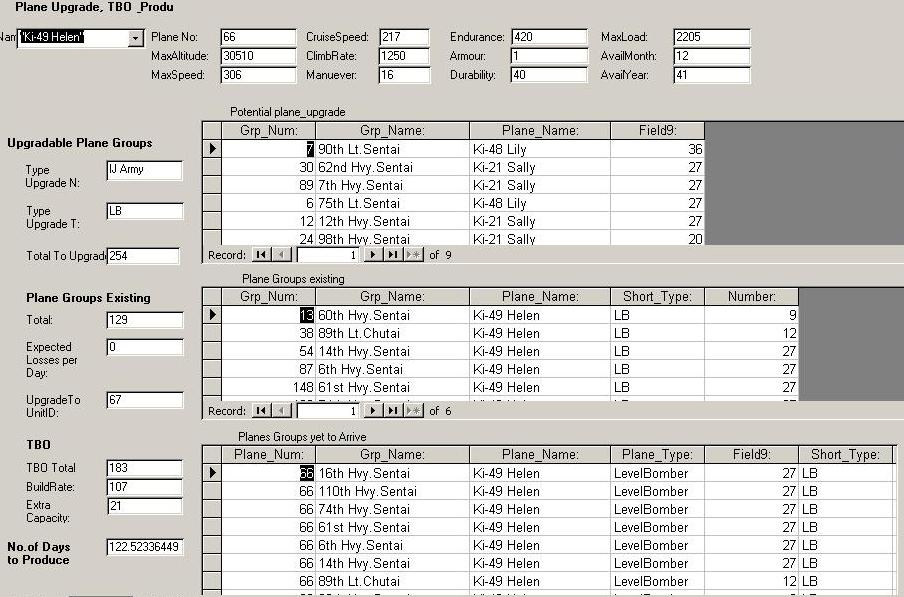Add new record in Plane Groups existing navigator
Viewport: 904px width, 597px height.
click(x=413, y=411)
